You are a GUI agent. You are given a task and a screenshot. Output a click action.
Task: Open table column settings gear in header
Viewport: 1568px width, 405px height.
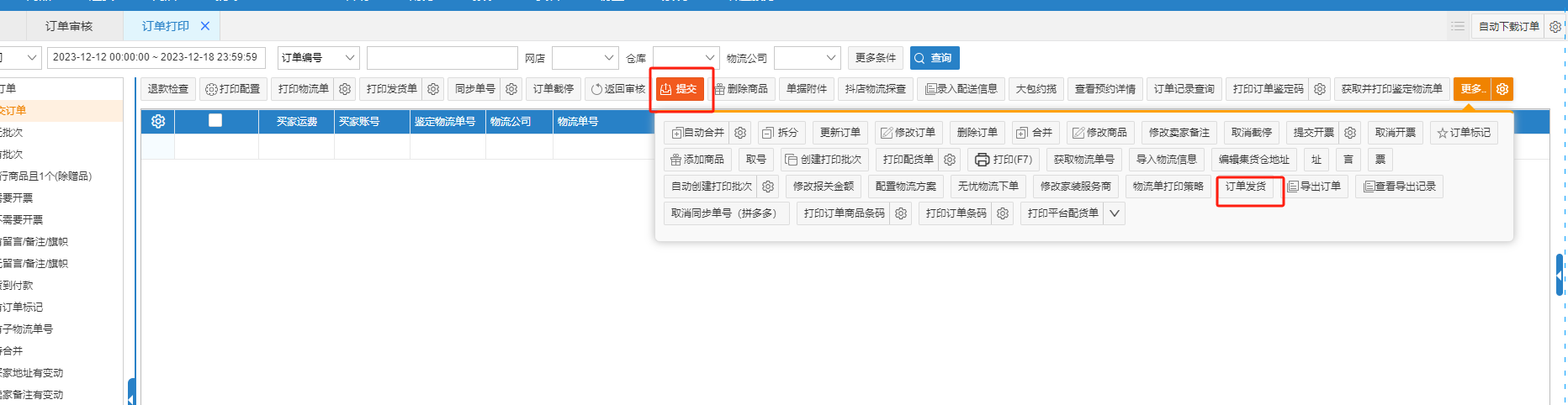(158, 122)
